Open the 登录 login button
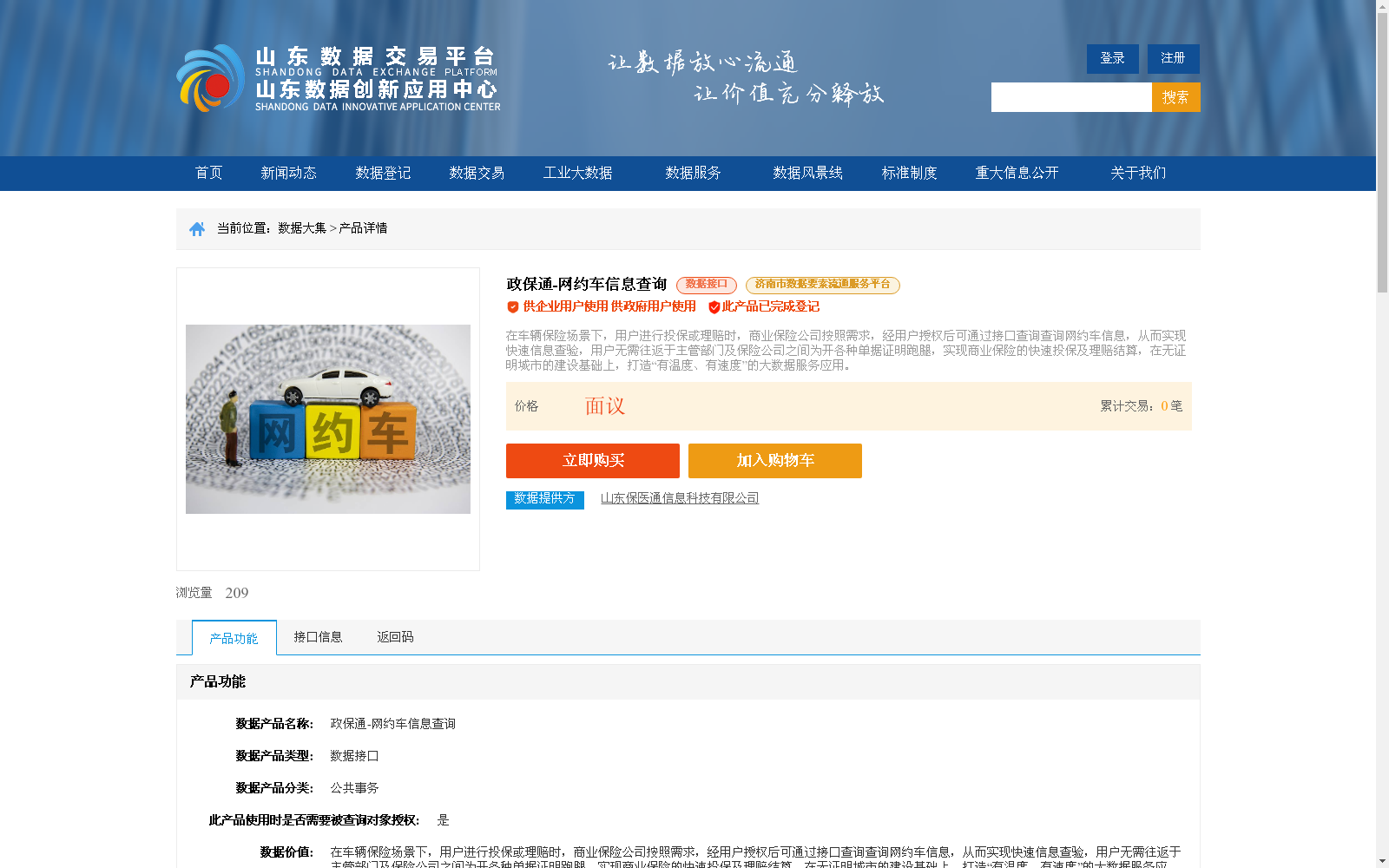Viewport: 1389px width, 868px height. pos(1113,58)
